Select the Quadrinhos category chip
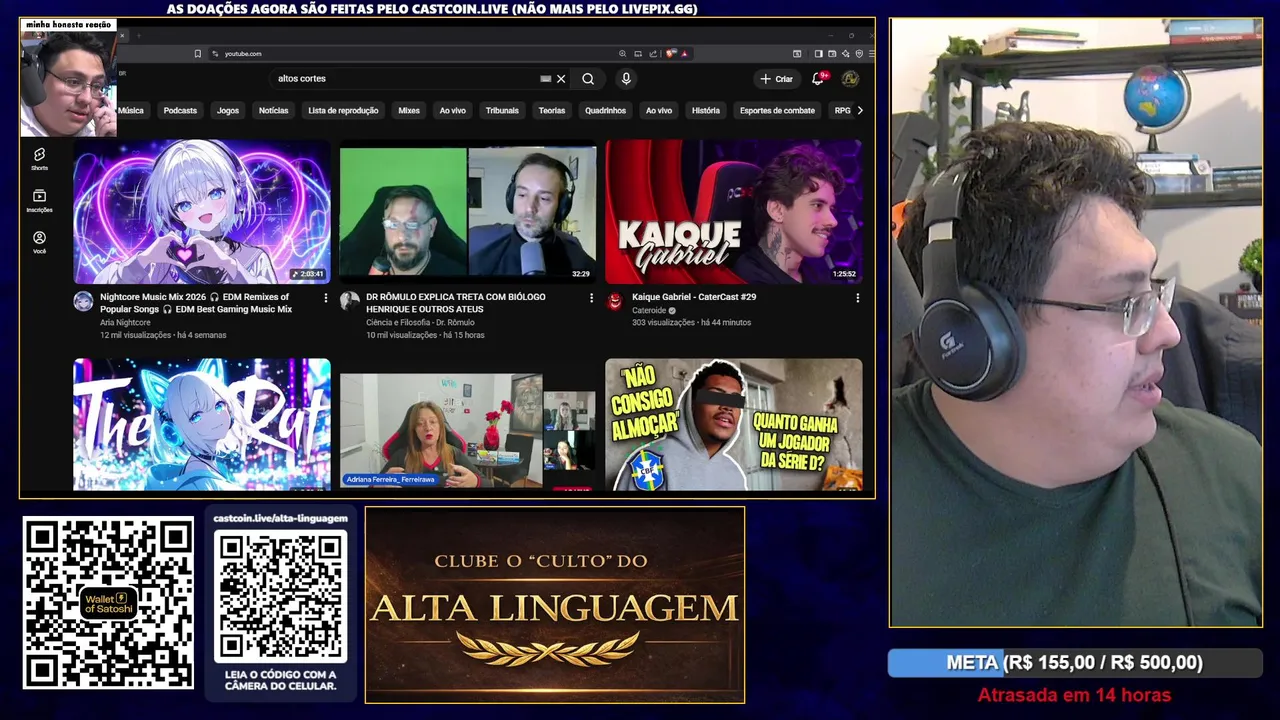This screenshot has height=720, width=1280. (x=606, y=111)
